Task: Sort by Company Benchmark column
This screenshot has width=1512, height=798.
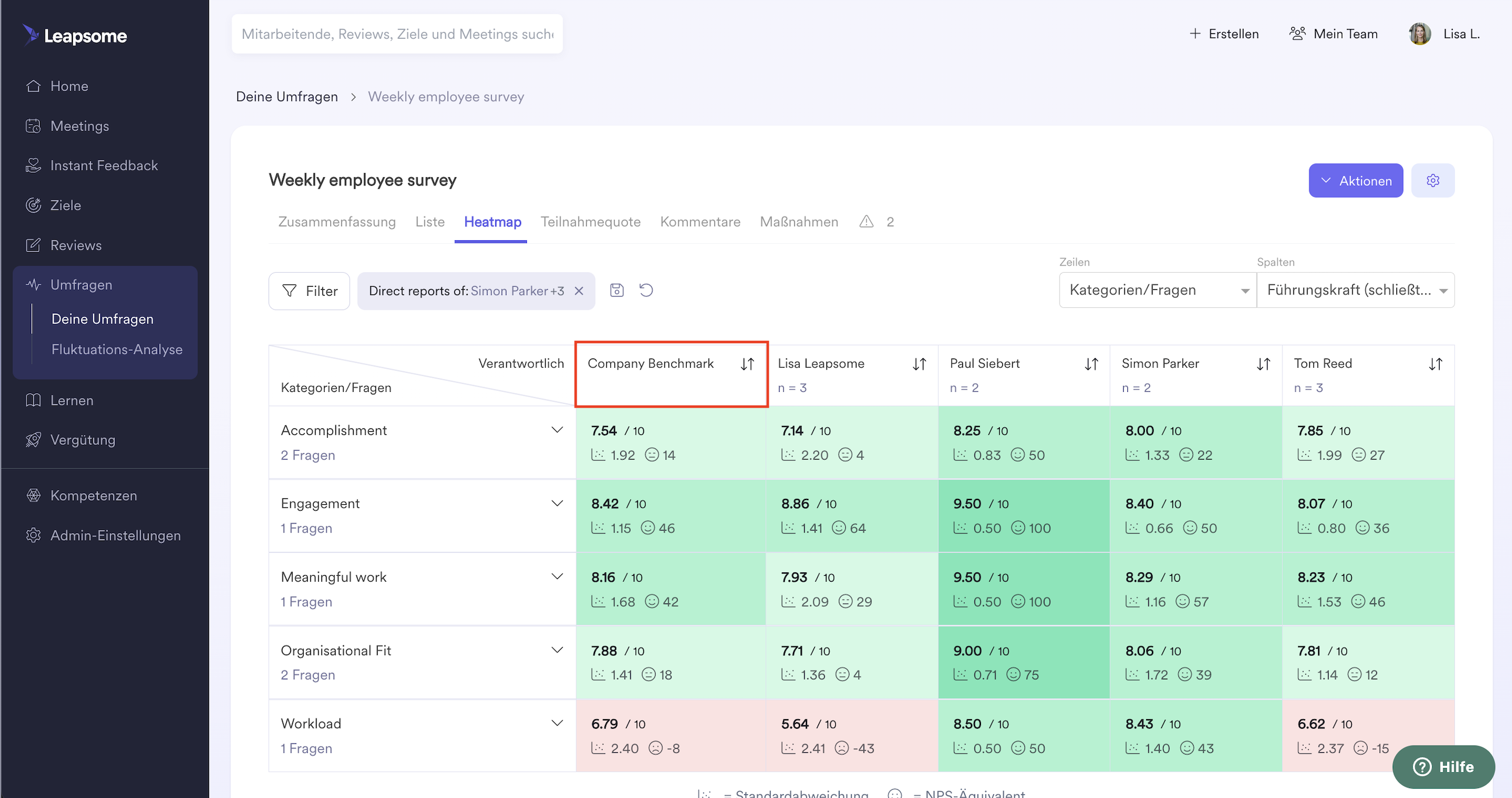Action: pyautogui.click(x=747, y=364)
